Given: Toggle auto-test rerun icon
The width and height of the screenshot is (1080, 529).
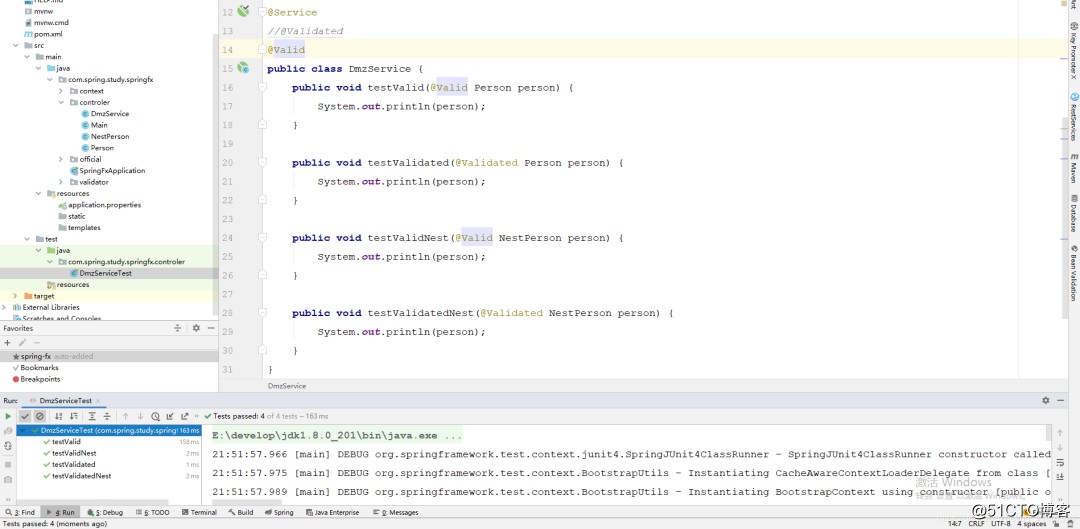Looking at the screenshot, I should (x=8, y=446).
